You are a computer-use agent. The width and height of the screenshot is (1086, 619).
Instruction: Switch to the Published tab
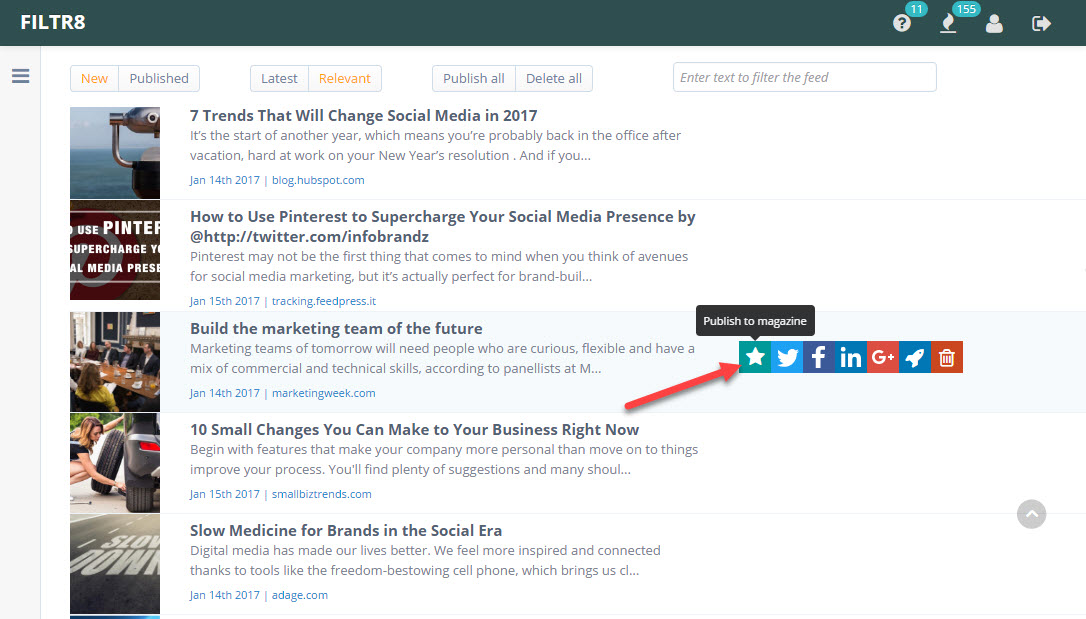pos(159,78)
